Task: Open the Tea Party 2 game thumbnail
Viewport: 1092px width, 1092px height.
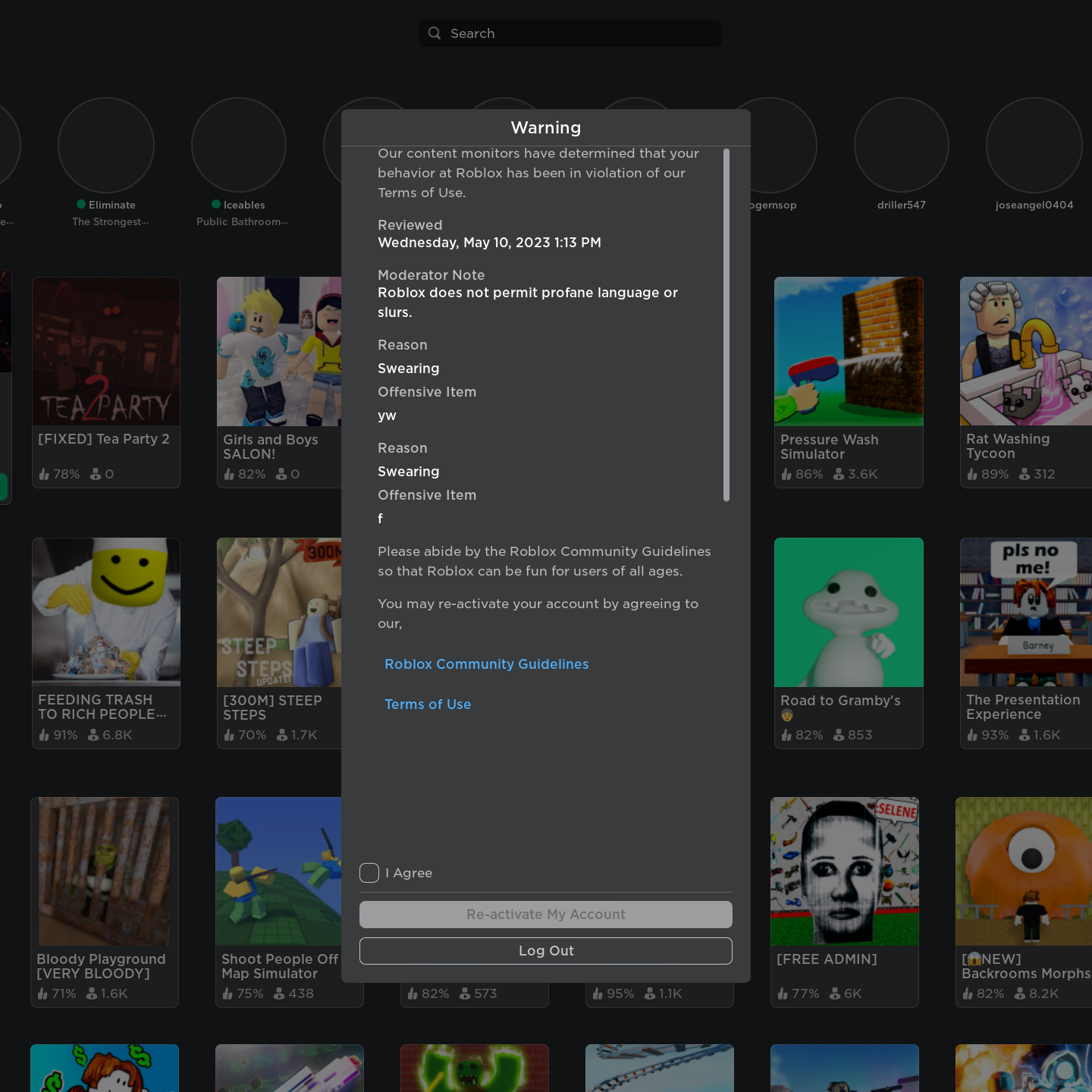Action: click(x=106, y=351)
